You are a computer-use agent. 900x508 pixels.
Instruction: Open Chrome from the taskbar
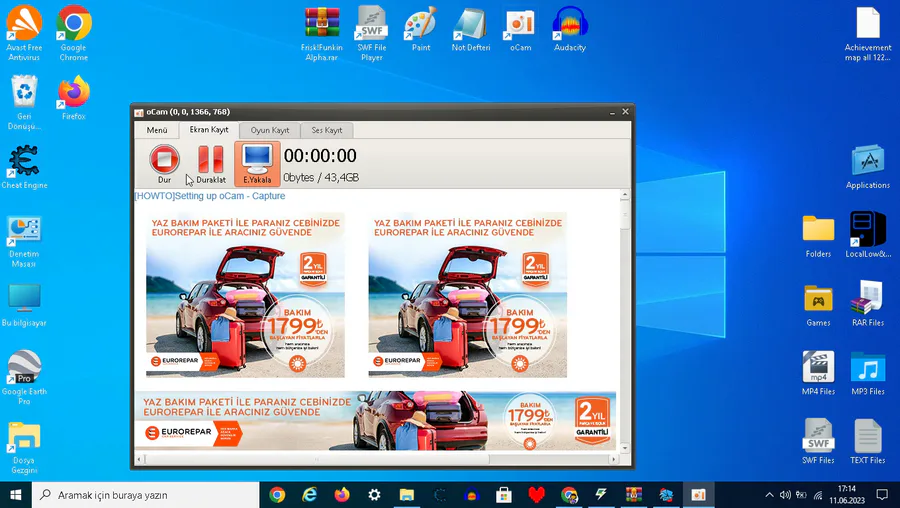click(277, 495)
